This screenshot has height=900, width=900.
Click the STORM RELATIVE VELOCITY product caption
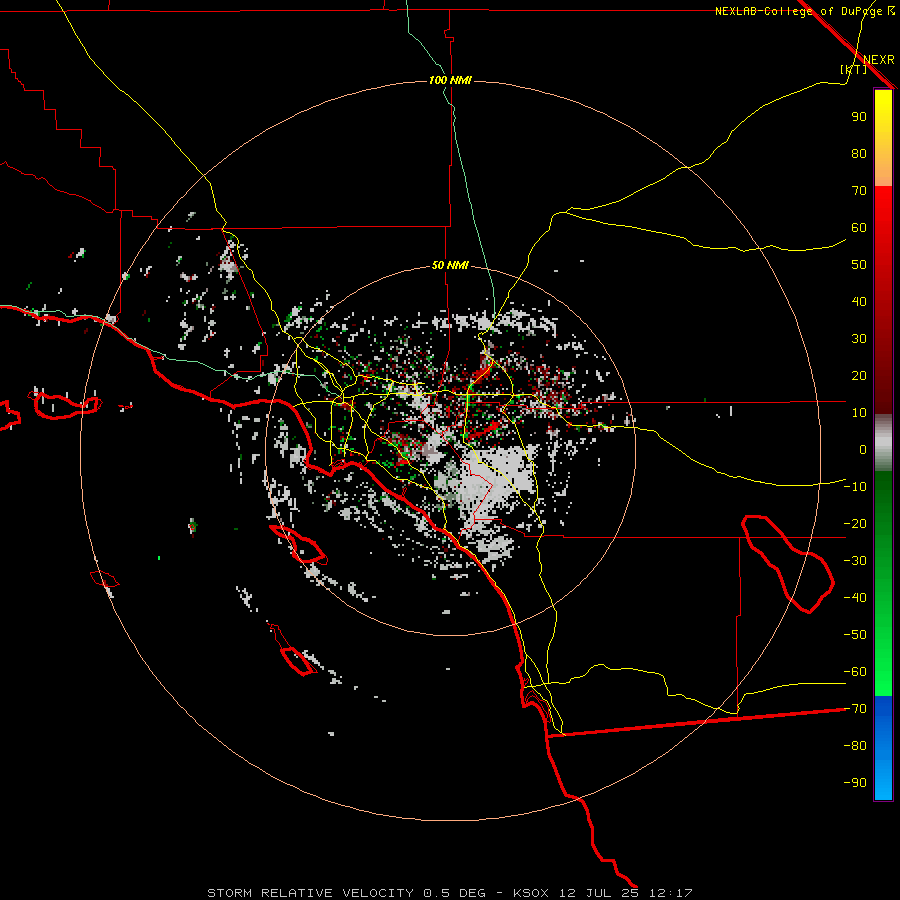tap(310, 893)
